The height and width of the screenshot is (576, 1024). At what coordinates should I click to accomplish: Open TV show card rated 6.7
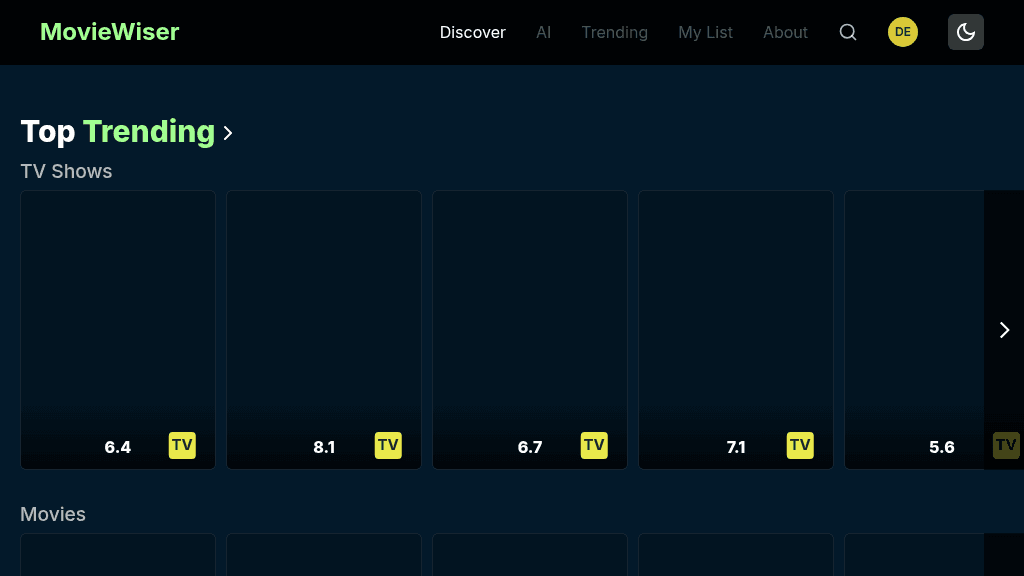(530, 330)
